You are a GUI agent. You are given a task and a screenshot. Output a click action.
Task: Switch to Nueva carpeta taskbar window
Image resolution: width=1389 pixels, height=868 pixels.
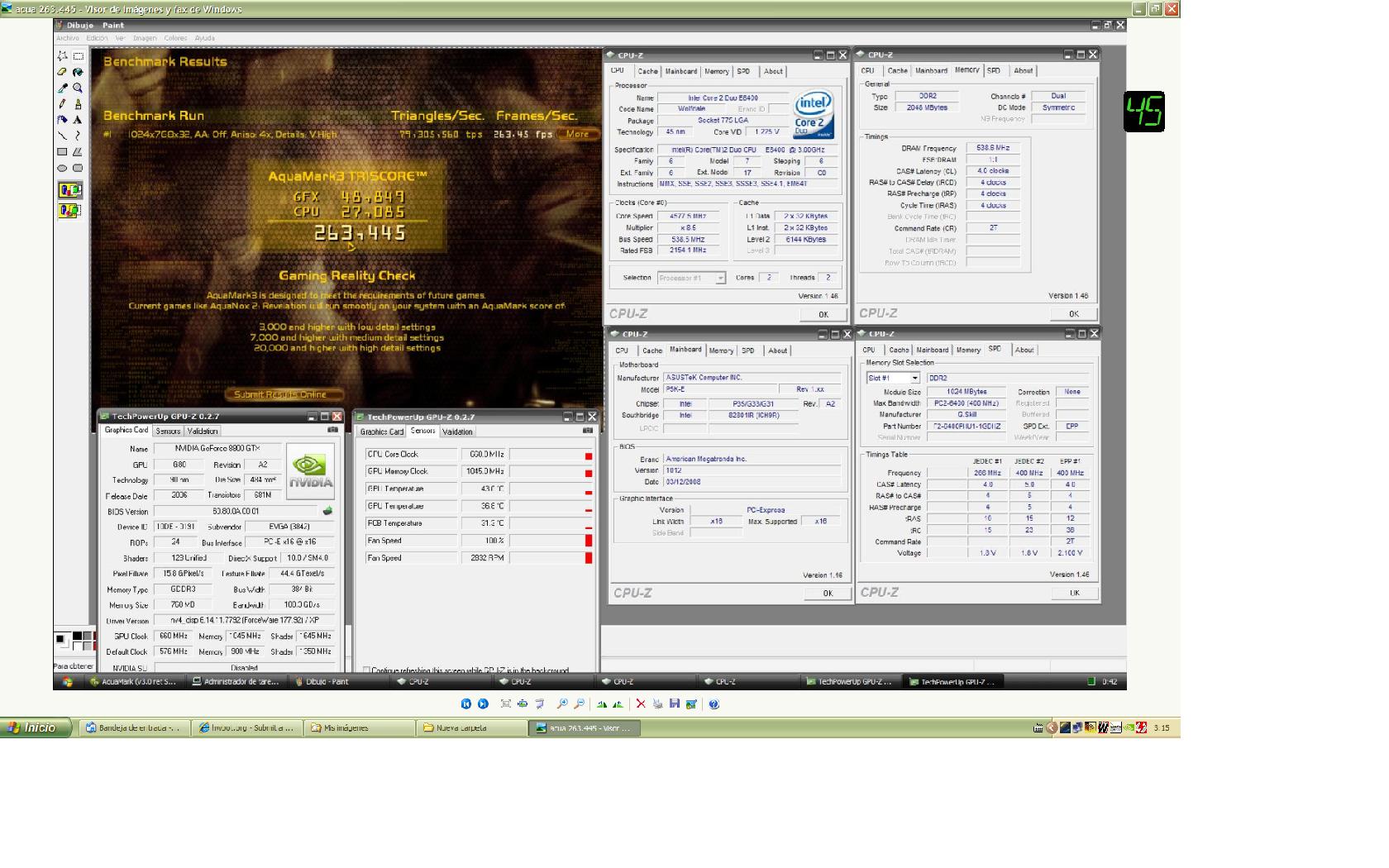[471, 728]
